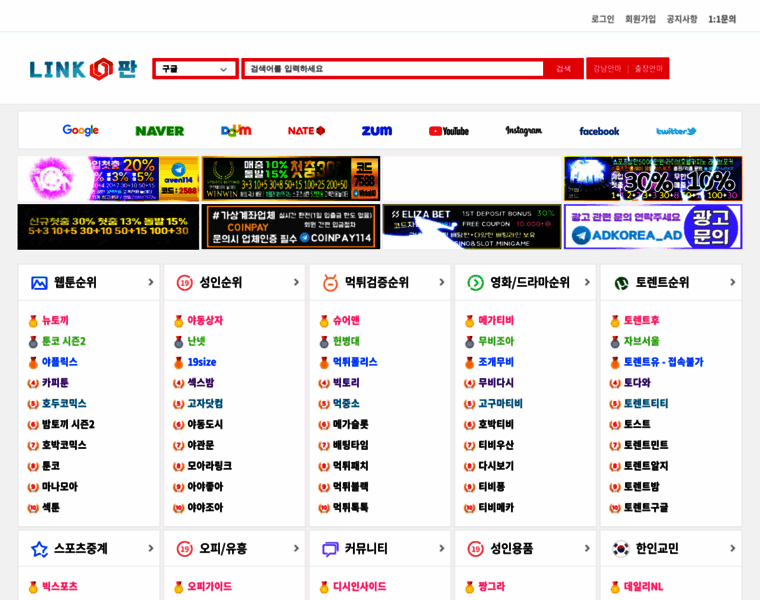
Task: Expand the 웹툰순위 section arrow
Action: 151,282
